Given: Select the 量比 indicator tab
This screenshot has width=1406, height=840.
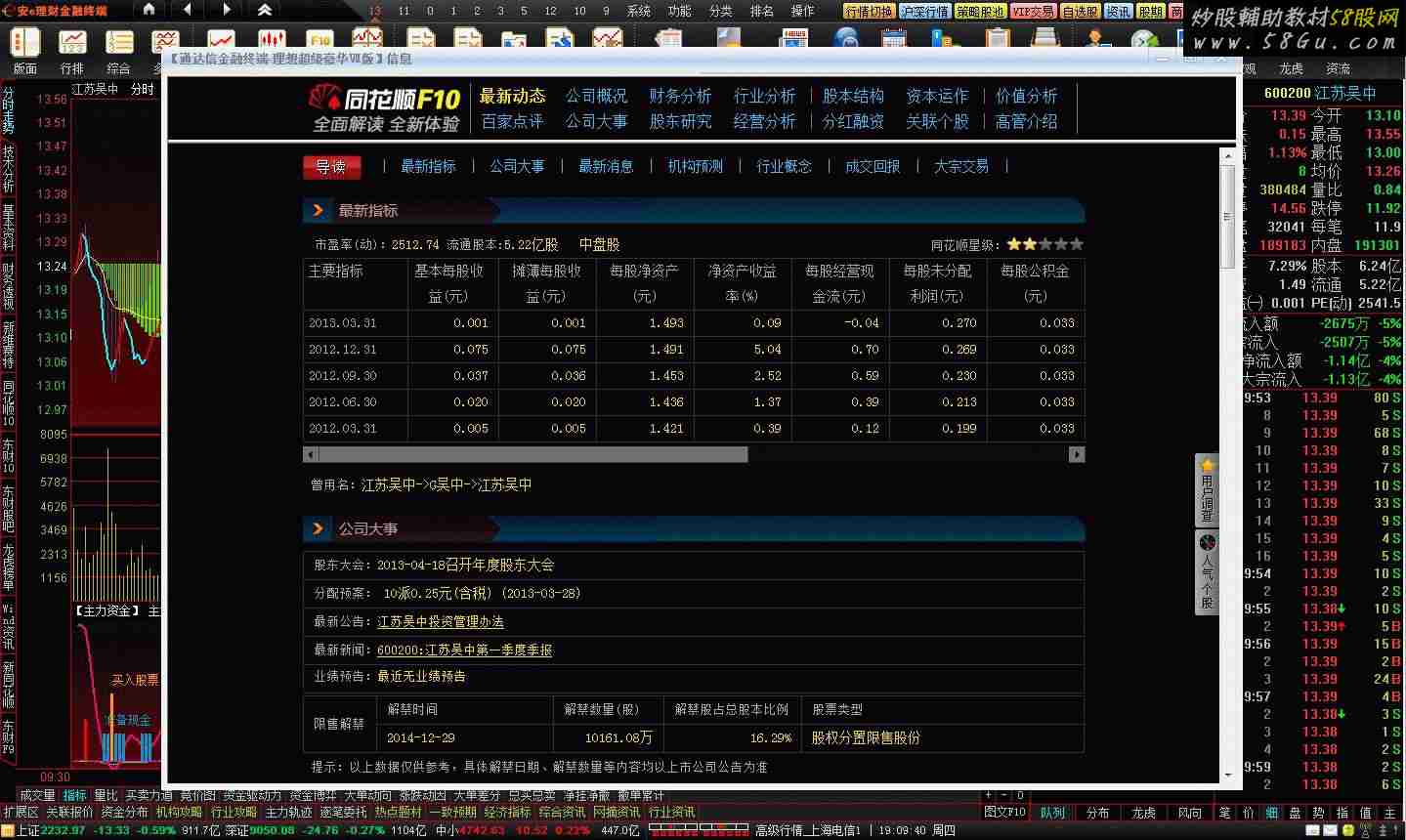Looking at the screenshot, I should pos(106,796).
